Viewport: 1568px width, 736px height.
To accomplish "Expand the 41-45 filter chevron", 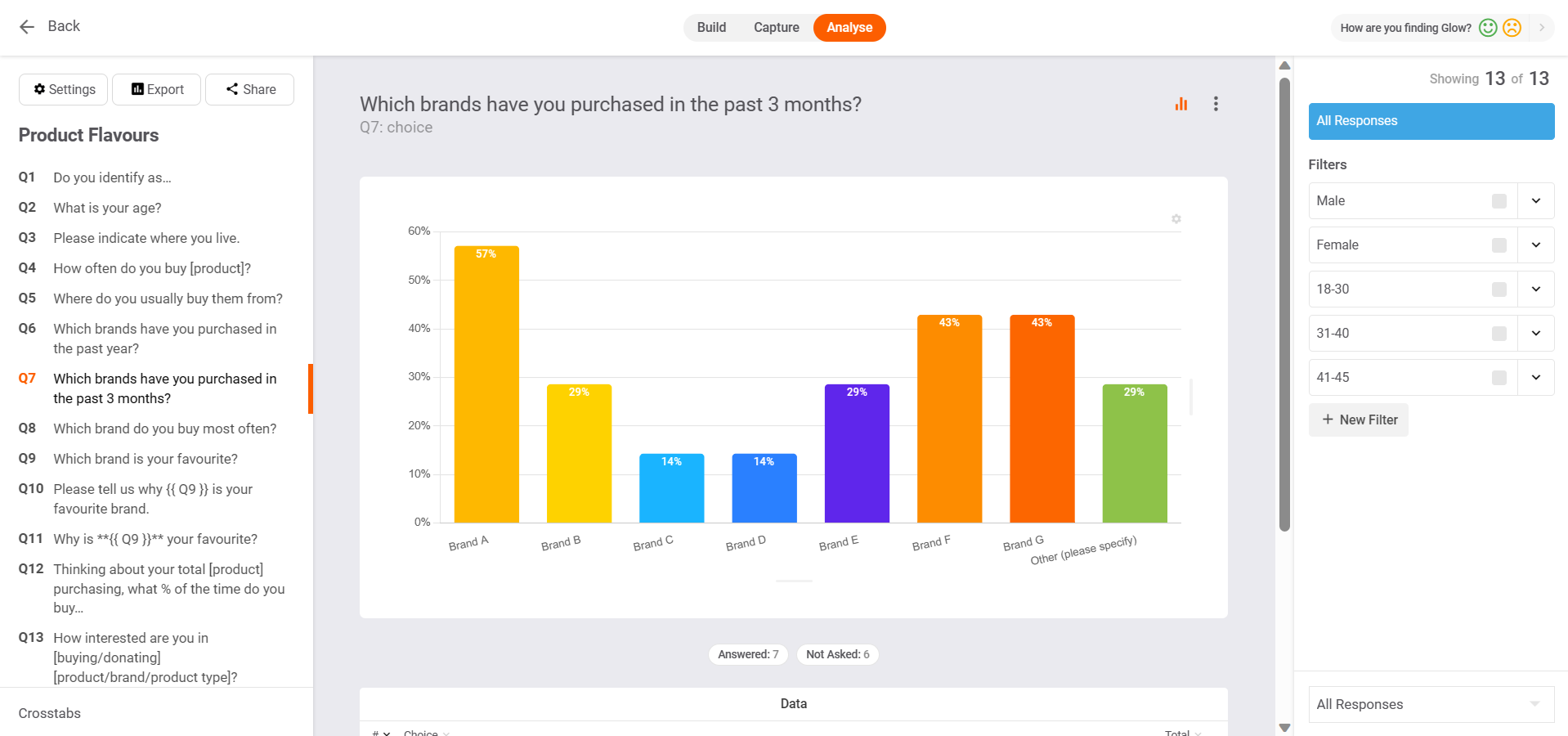I will point(1536,378).
